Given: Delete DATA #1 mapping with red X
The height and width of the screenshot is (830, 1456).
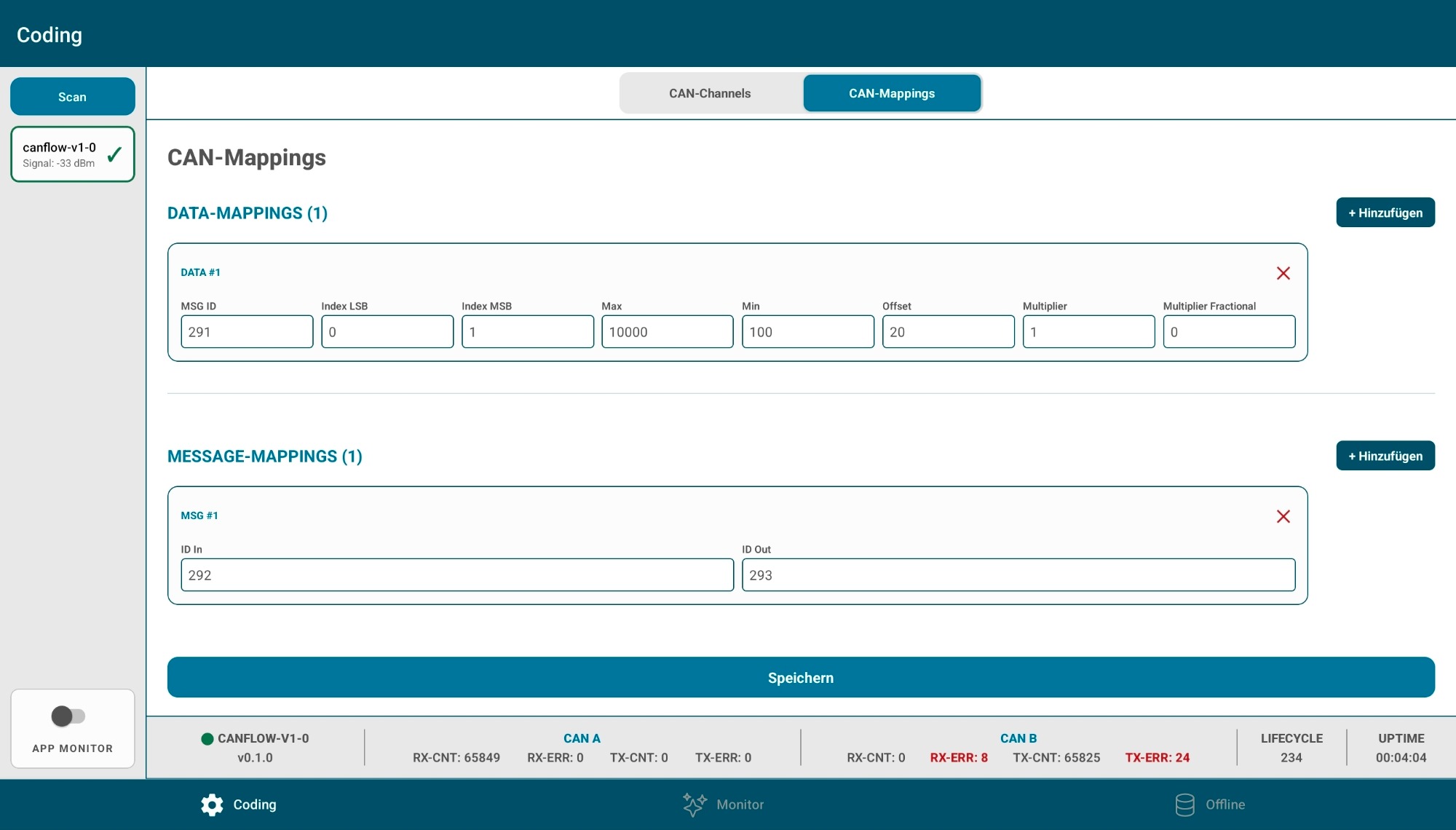Looking at the screenshot, I should (1283, 273).
